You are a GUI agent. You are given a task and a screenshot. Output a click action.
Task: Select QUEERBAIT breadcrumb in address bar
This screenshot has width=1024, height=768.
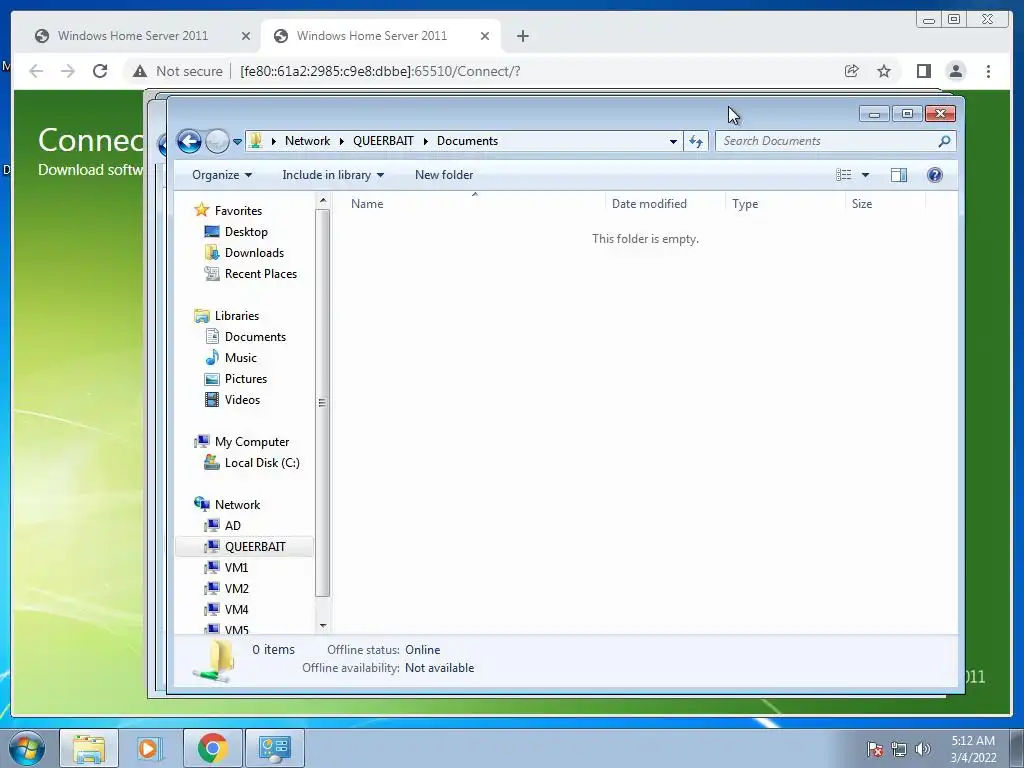click(383, 141)
